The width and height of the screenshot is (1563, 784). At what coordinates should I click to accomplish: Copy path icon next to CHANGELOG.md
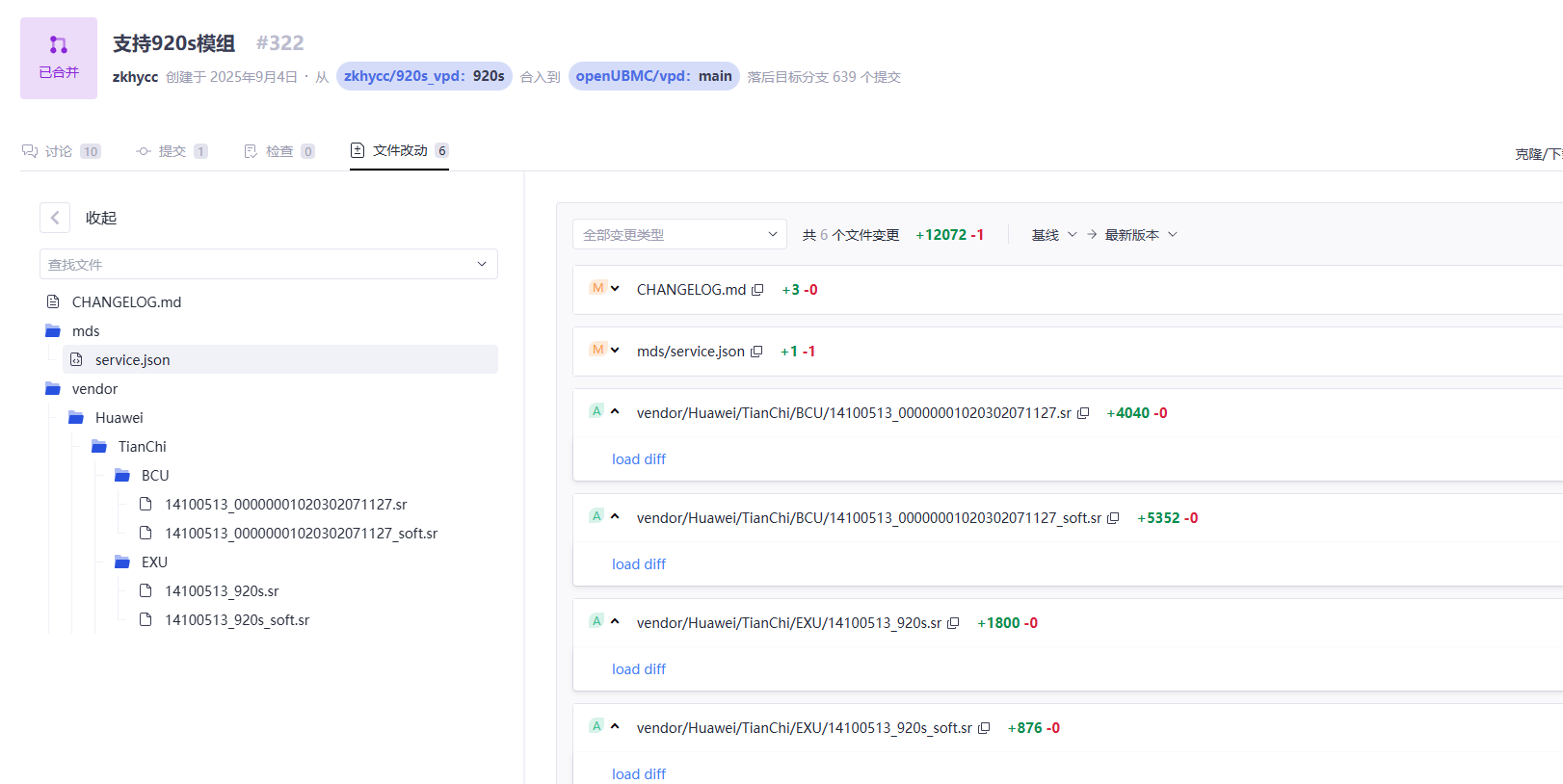[x=757, y=290]
